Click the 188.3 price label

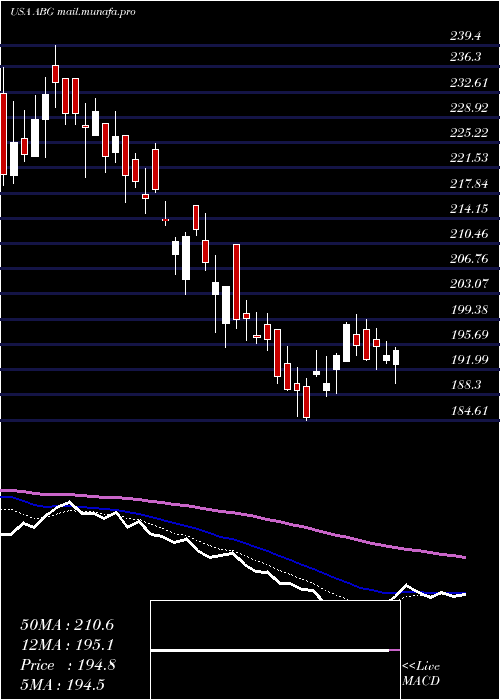tap(465, 385)
